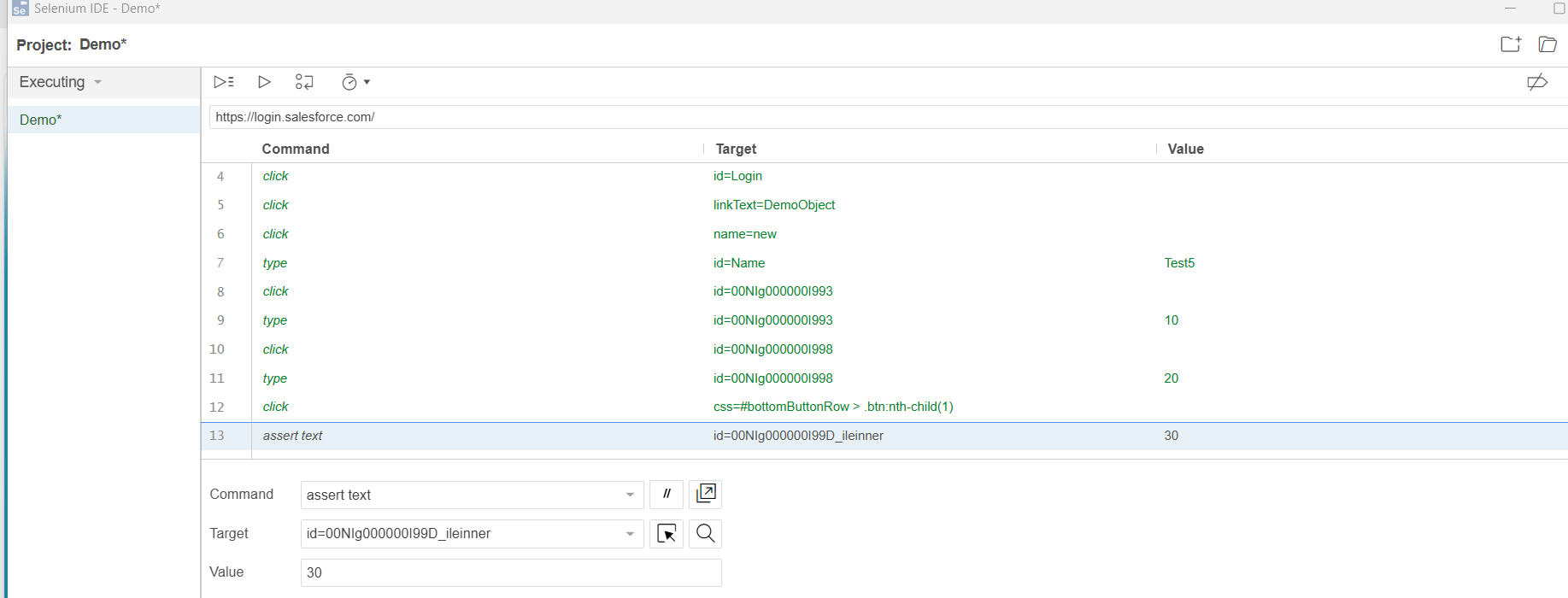This screenshot has height=598, width=1568.
Task: Select target in page icon
Action: [x=667, y=534]
